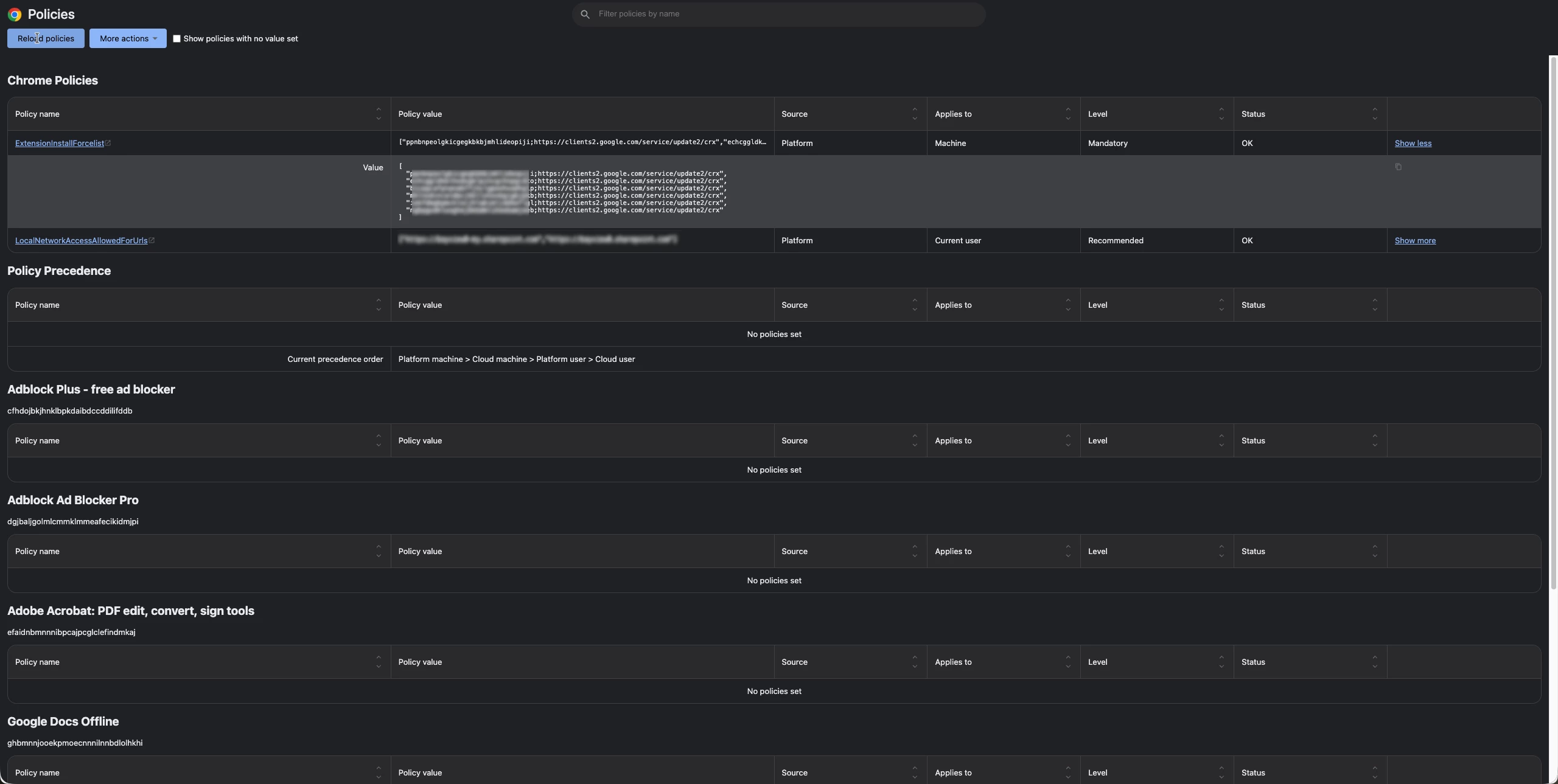Open external-link icon next to ExtensionInstallForcelist

point(108,144)
